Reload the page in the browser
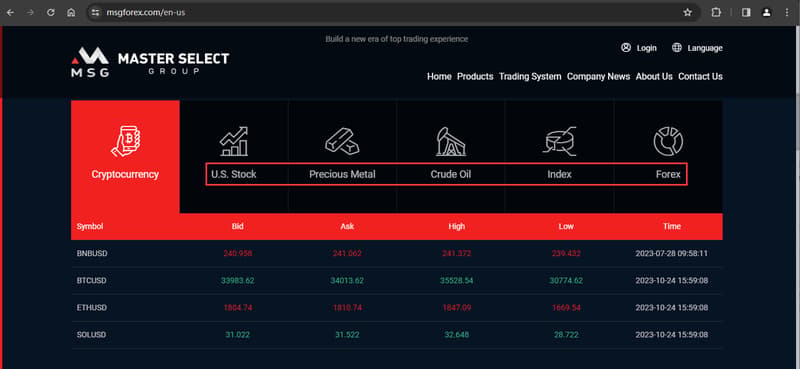Screen dimensions: 800x369 51,13
